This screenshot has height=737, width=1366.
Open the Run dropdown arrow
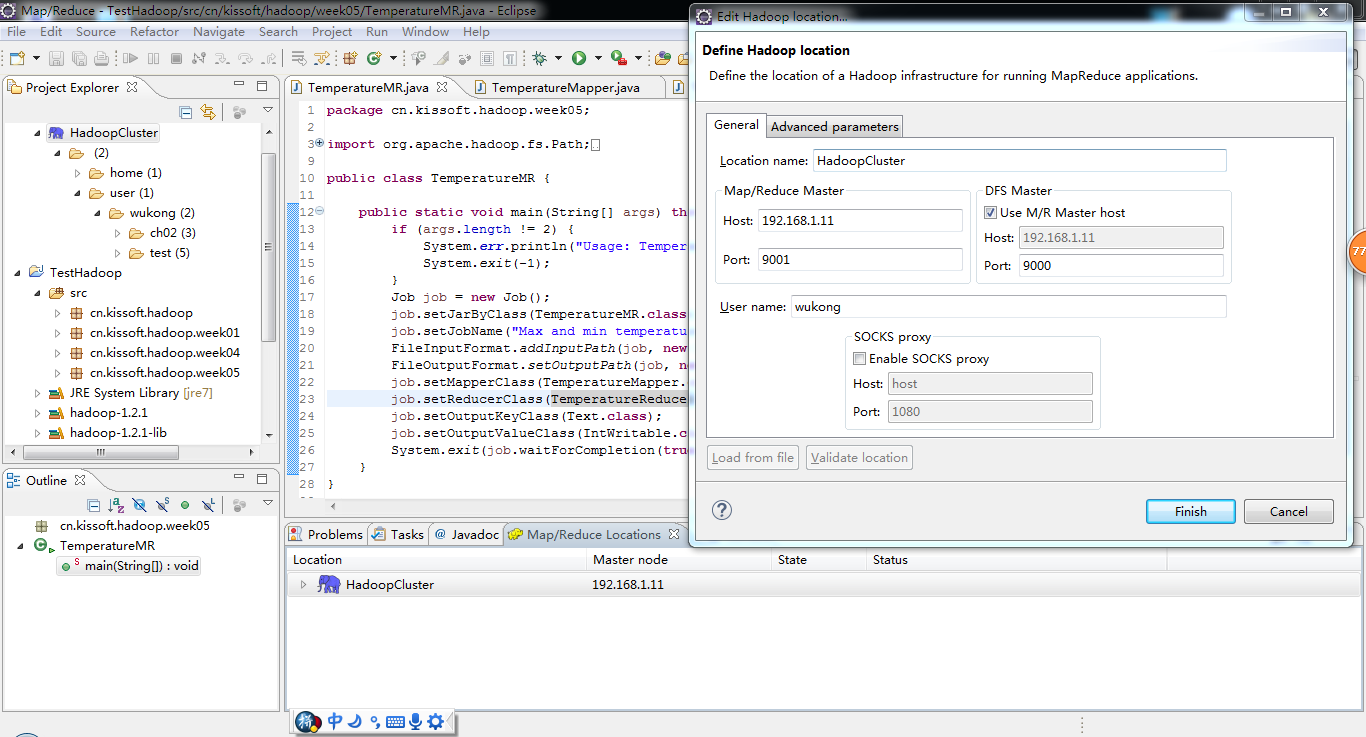pyautogui.click(x=598, y=58)
